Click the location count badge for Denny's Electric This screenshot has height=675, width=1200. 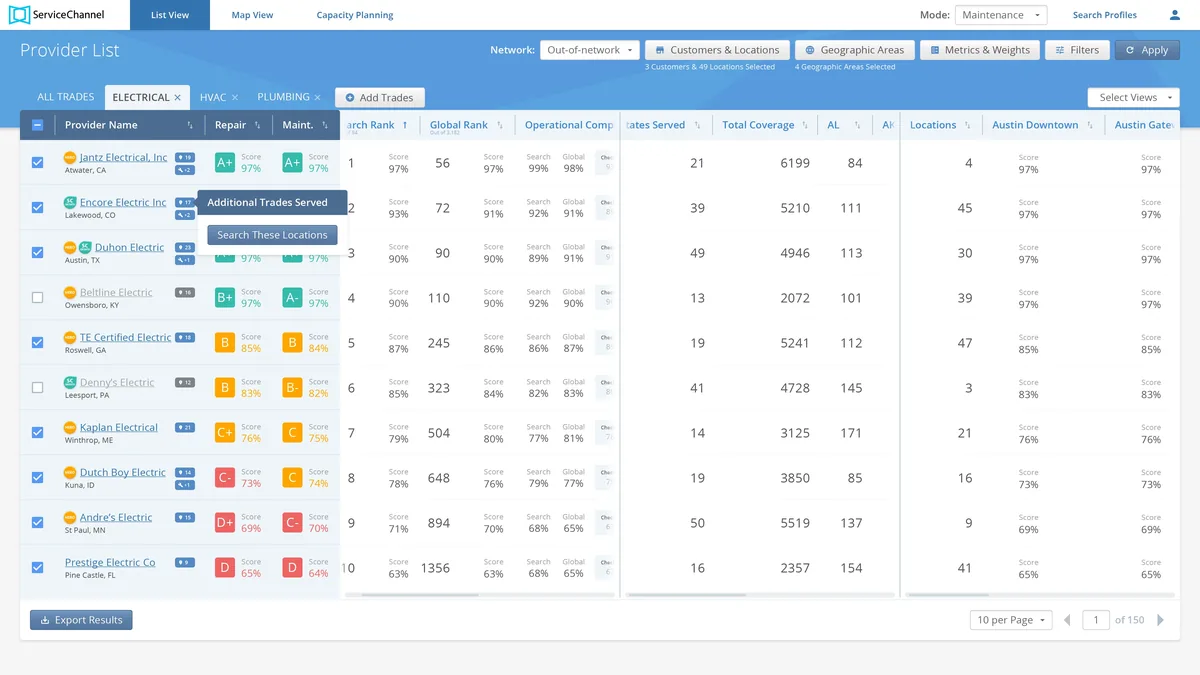point(185,383)
